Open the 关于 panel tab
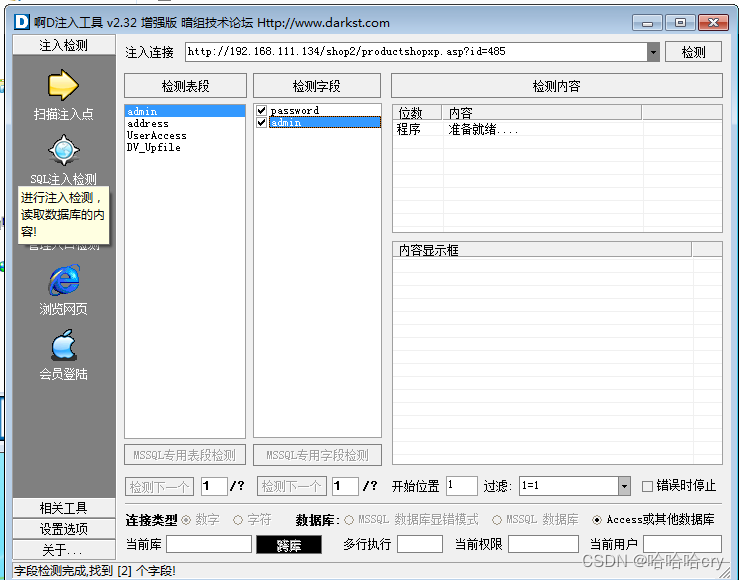The height and width of the screenshot is (580, 739). 64,549
